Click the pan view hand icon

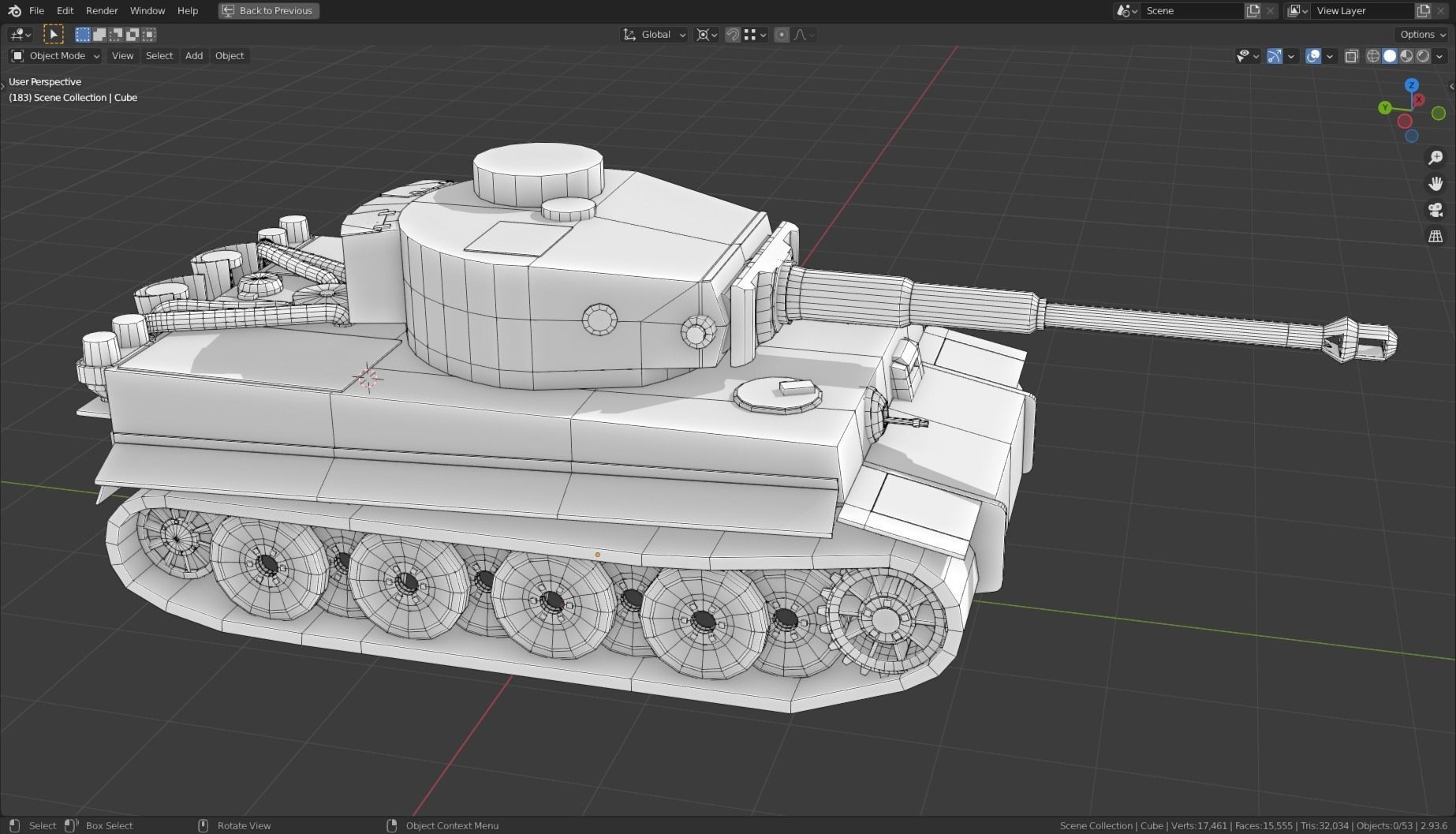click(1435, 184)
